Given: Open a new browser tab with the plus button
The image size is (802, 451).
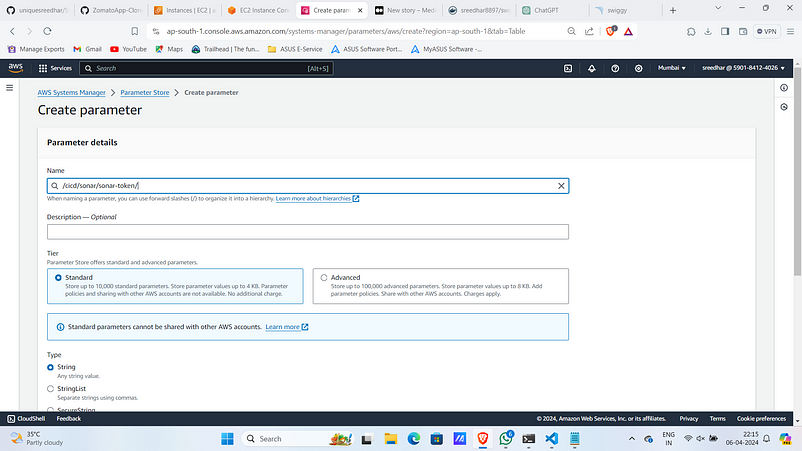Looking at the screenshot, I should click(673, 10).
